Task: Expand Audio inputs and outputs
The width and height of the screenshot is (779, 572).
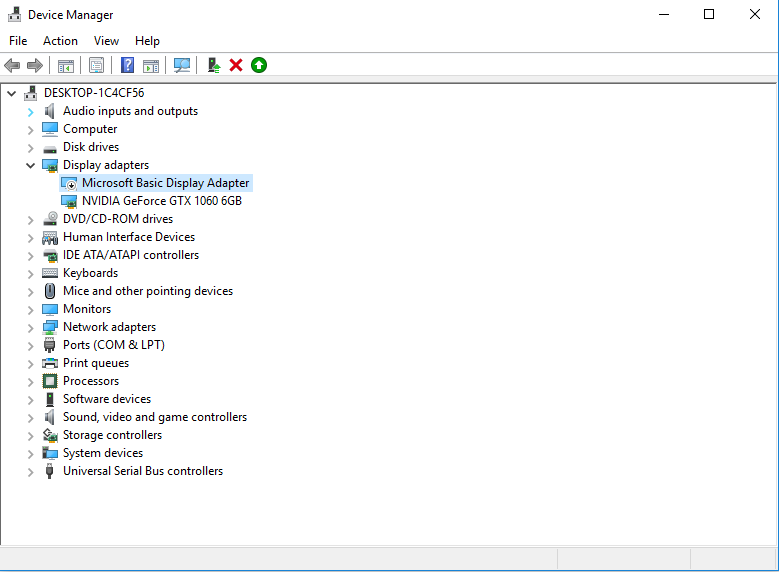Action: pyautogui.click(x=30, y=112)
